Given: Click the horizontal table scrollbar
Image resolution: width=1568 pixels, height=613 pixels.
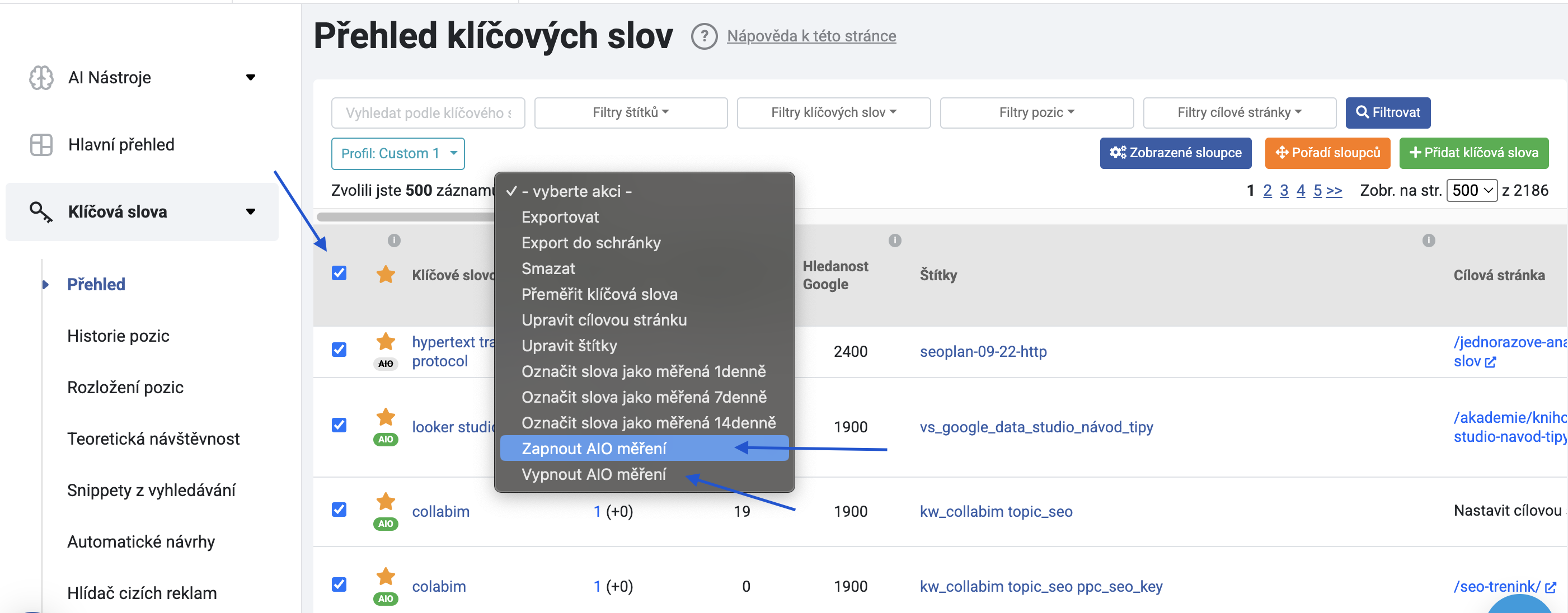Looking at the screenshot, I should click(405, 217).
